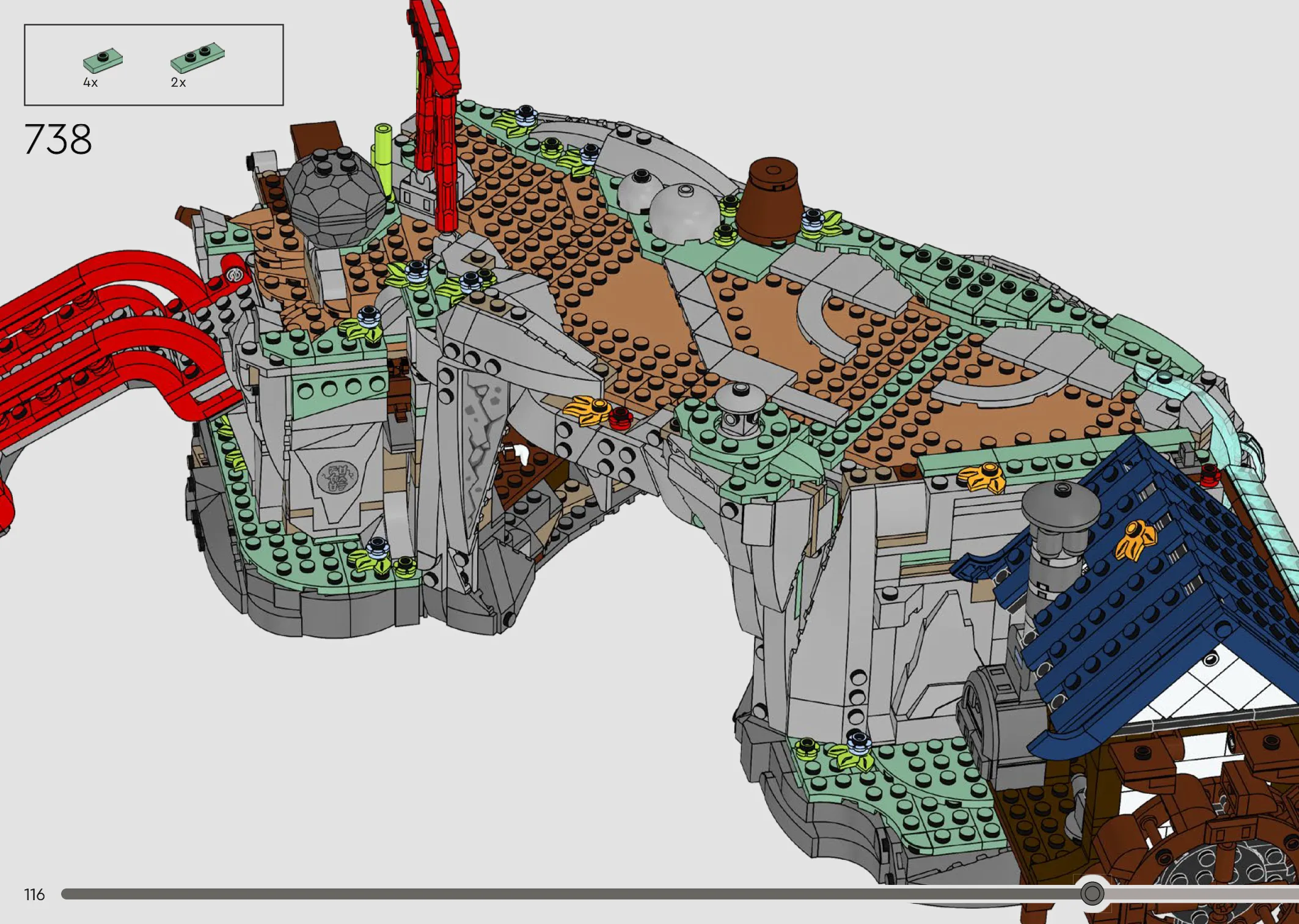
Task: Click the "2x" part quantity label
Action: click(x=178, y=82)
